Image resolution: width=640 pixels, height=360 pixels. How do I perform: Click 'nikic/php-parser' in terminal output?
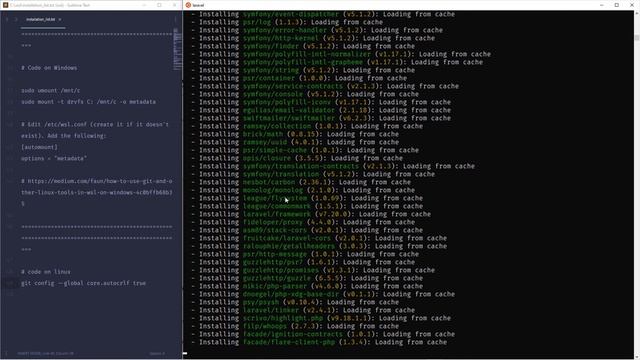pyautogui.click(x=275, y=286)
